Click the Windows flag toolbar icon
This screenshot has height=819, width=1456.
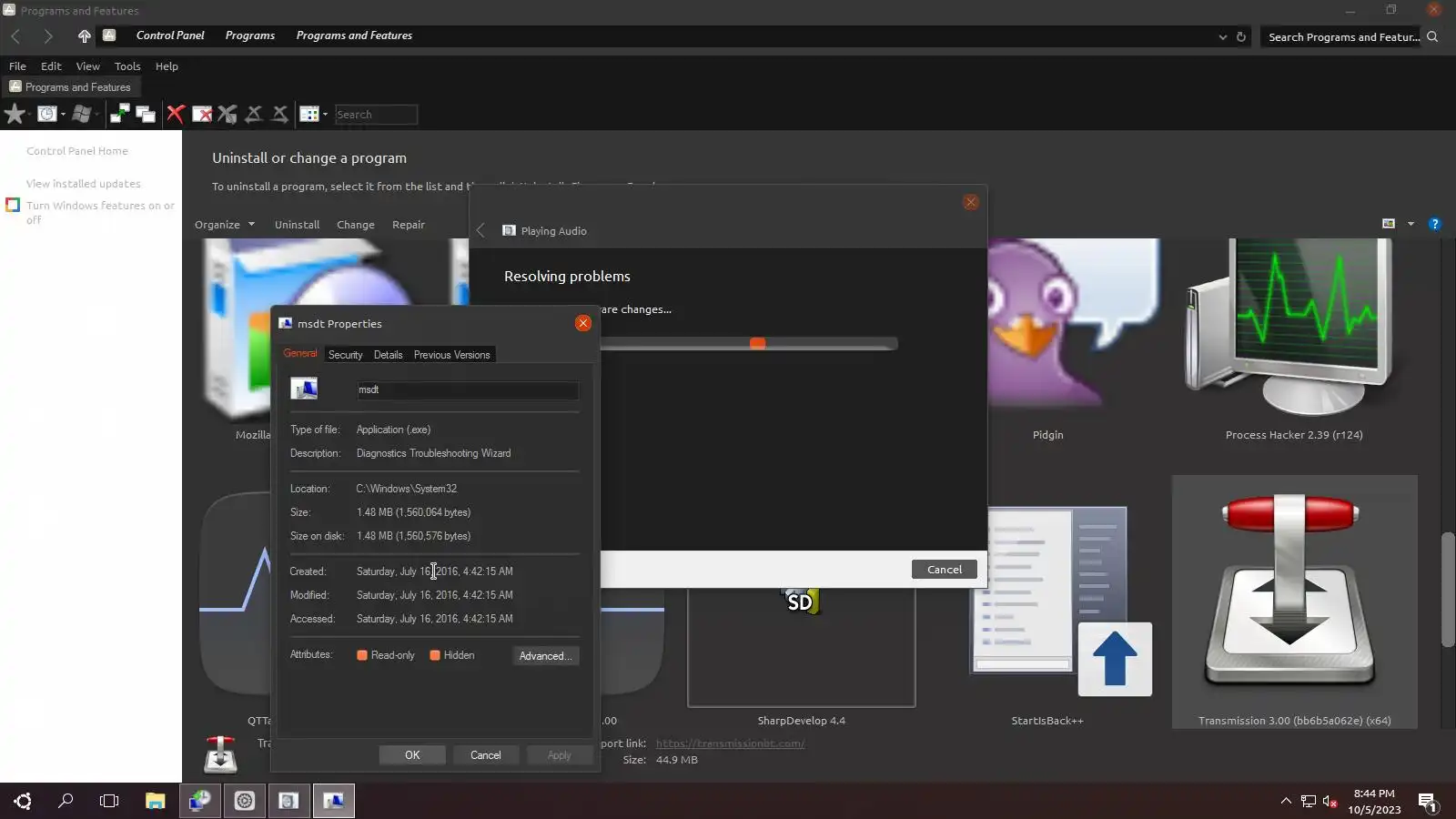click(82, 114)
